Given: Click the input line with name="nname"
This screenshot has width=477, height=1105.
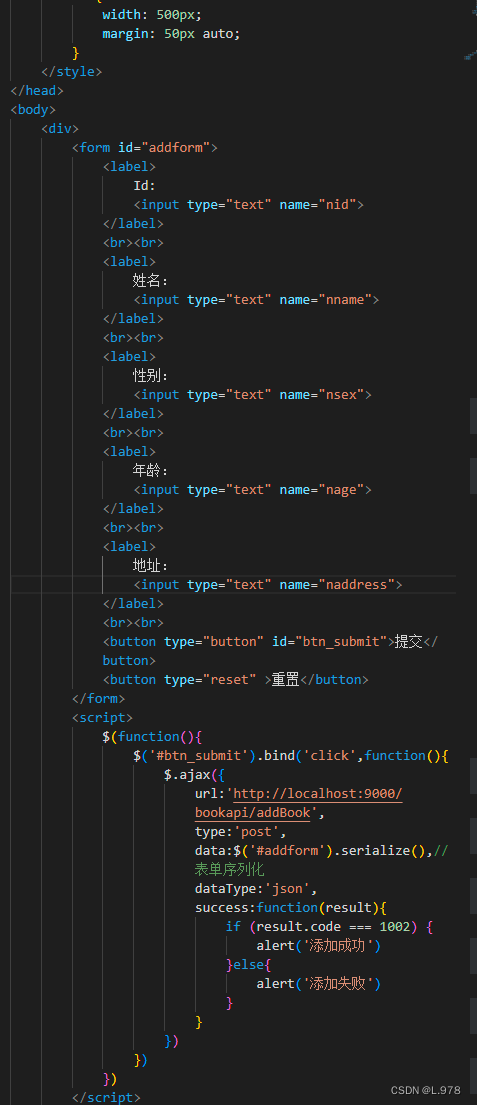Looking at the screenshot, I should (256, 300).
